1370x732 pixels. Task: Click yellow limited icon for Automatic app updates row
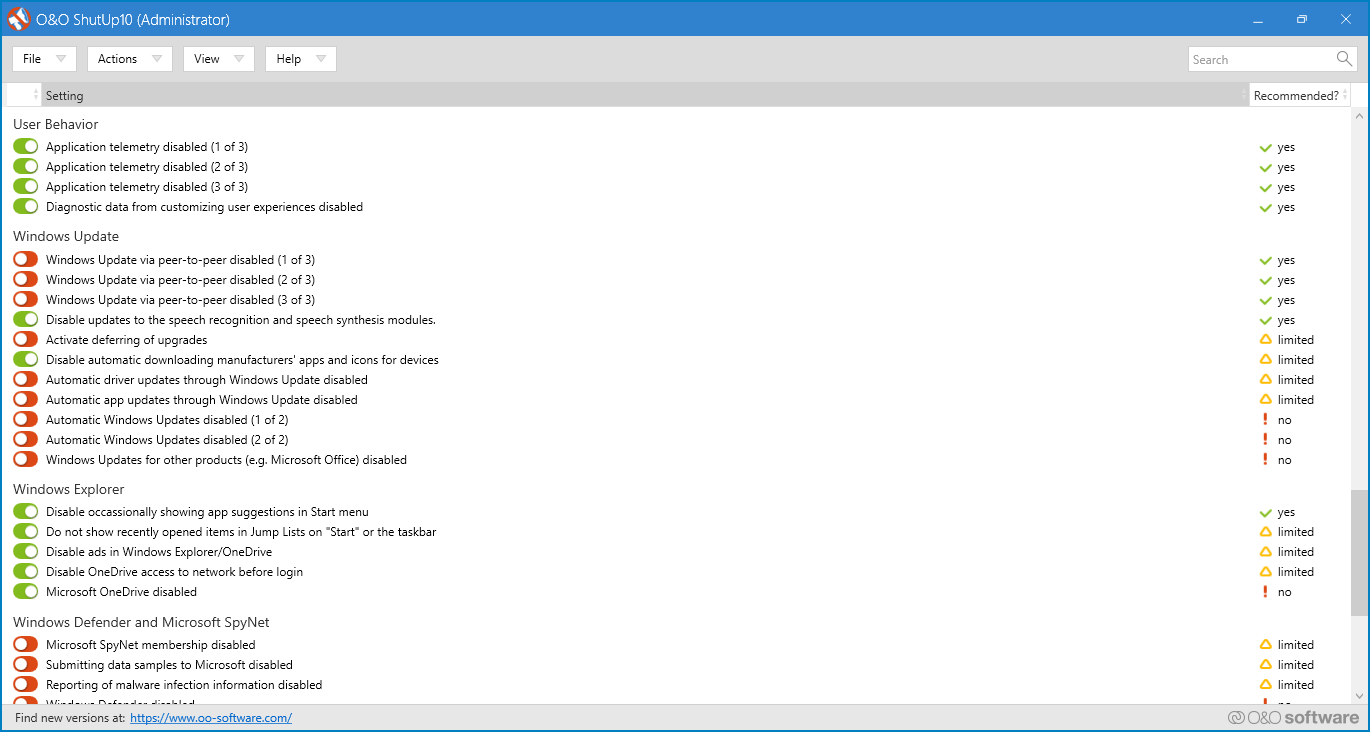click(1266, 400)
